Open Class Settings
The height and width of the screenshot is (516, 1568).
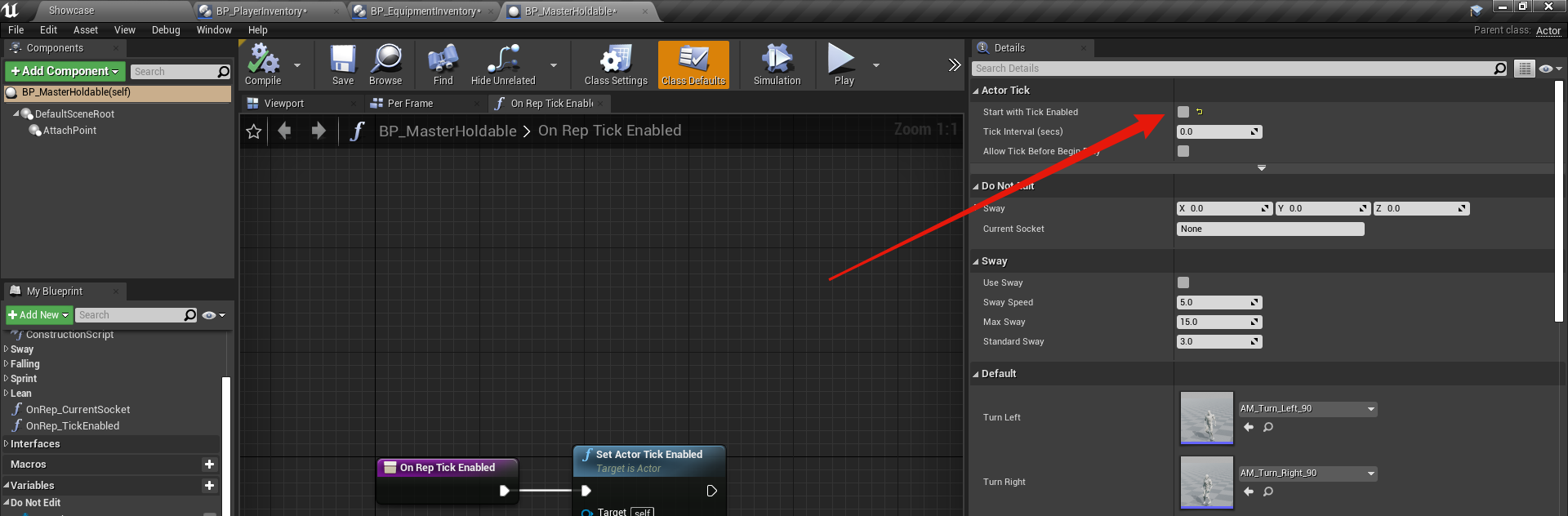click(616, 64)
